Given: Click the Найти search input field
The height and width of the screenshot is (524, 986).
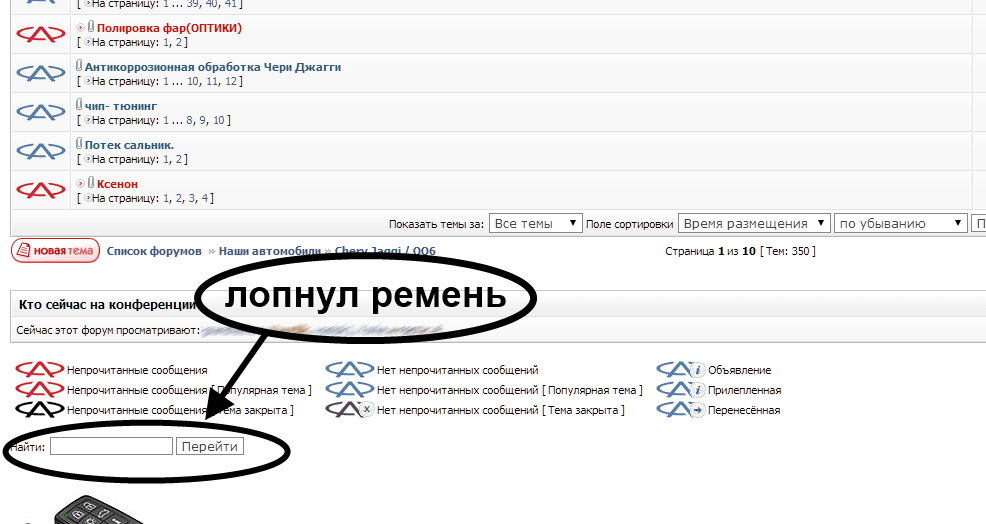Looking at the screenshot, I should (x=111, y=447).
